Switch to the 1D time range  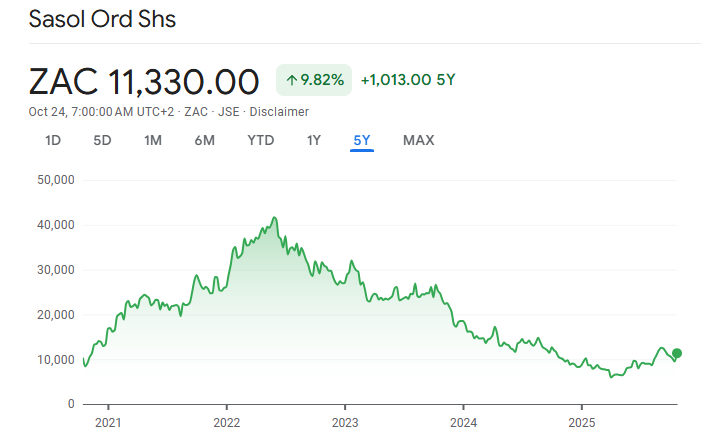[53, 140]
